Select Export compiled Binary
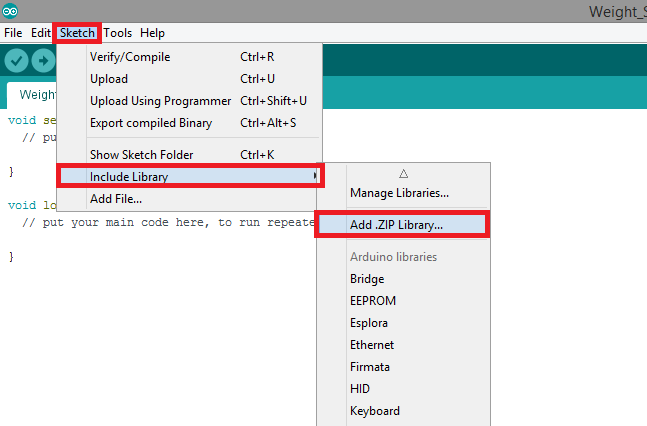The height and width of the screenshot is (426, 647). 151,123
